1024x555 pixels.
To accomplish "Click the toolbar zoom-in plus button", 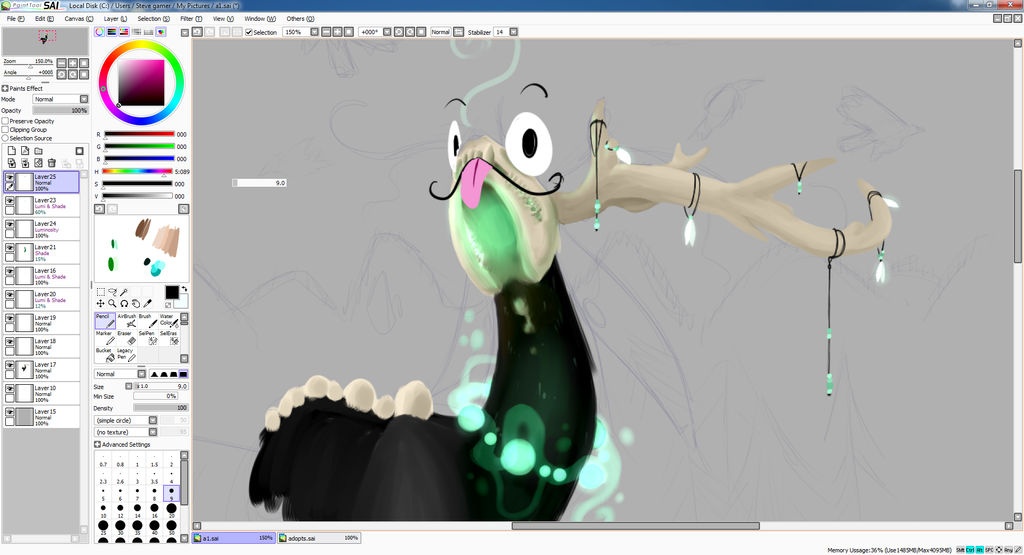I will pos(337,32).
